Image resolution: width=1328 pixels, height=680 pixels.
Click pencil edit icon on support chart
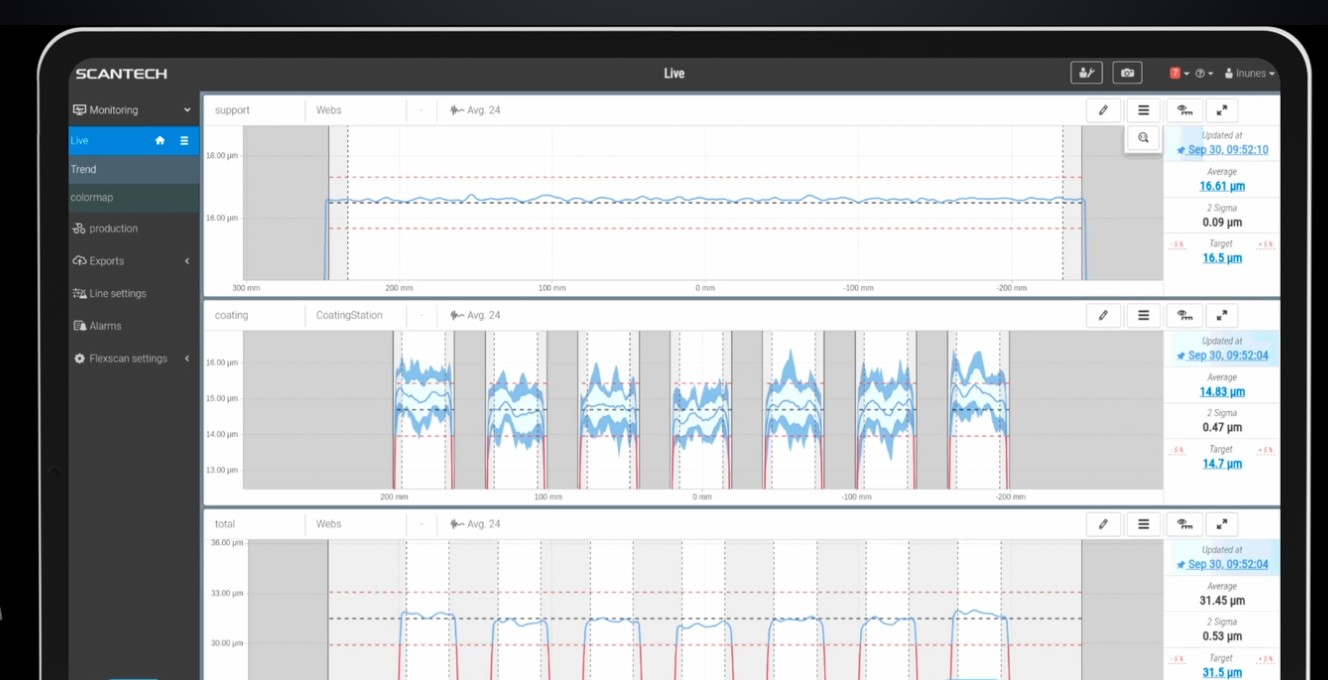1103,110
